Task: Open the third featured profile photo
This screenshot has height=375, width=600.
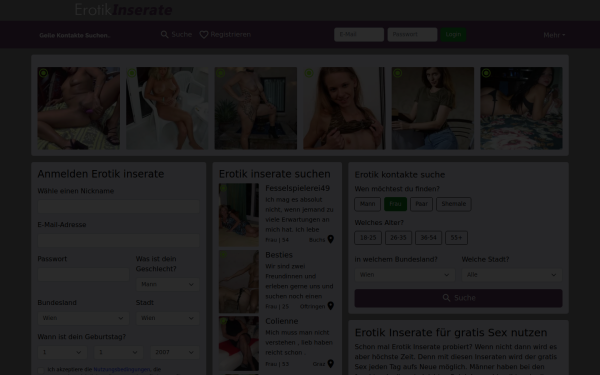Action: (x=256, y=108)
